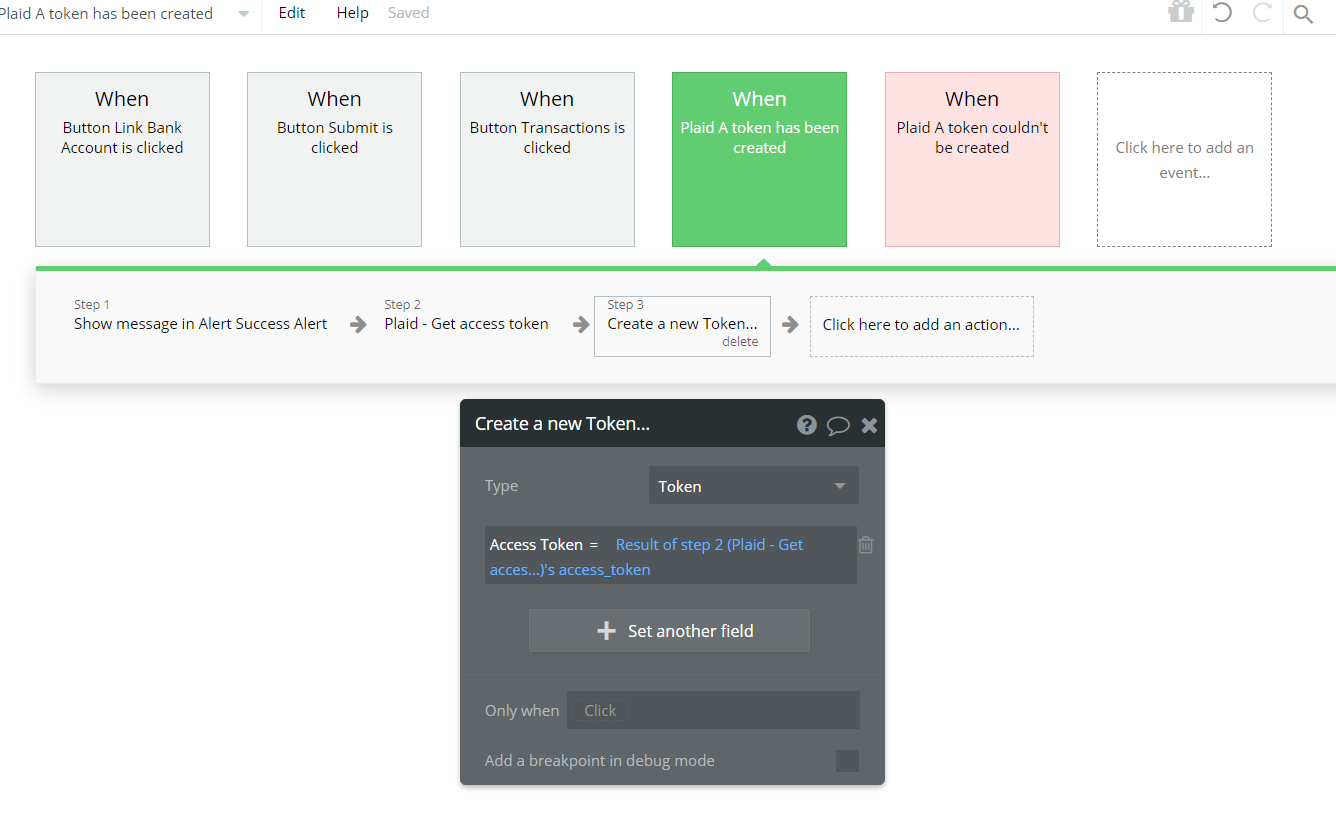
Task: Edit the Result of step 2 access_token expression
Action: point(647,557)
